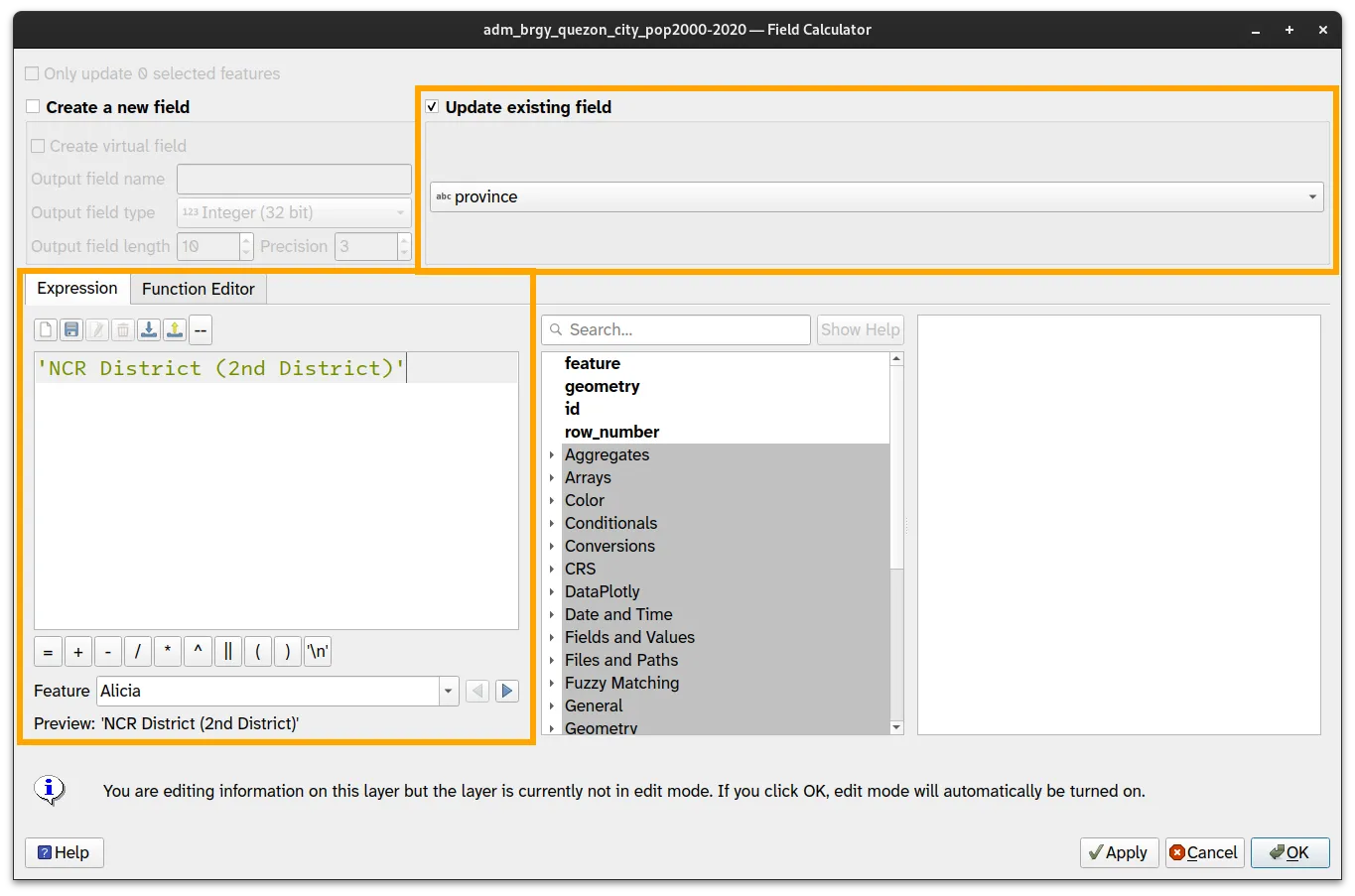The width and height of the screenshot is (1355, 896).
Task: Toggle the Only update selected features option
Action: point(31,72)
